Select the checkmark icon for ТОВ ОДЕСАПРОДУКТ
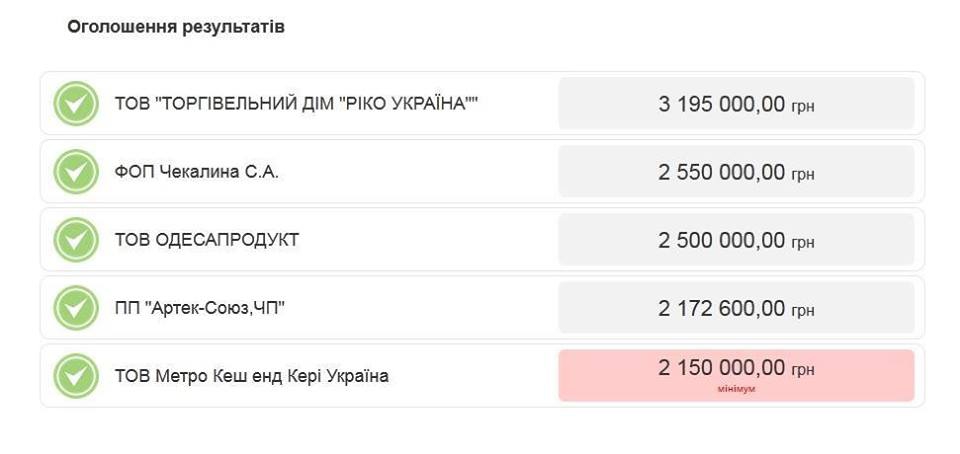This screenshot has height=454, width=960. [x=76, y=240]
